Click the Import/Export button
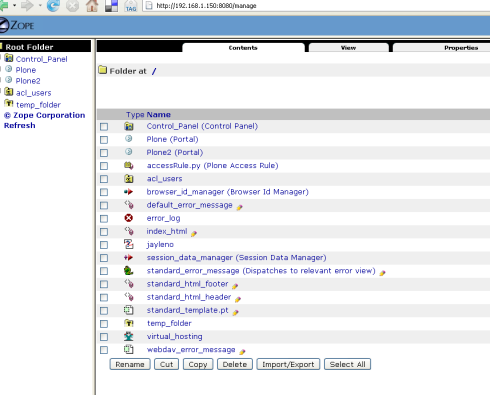The width and height of the screenshot is (490, 395). pyautogui.click(x=288, y=364)
